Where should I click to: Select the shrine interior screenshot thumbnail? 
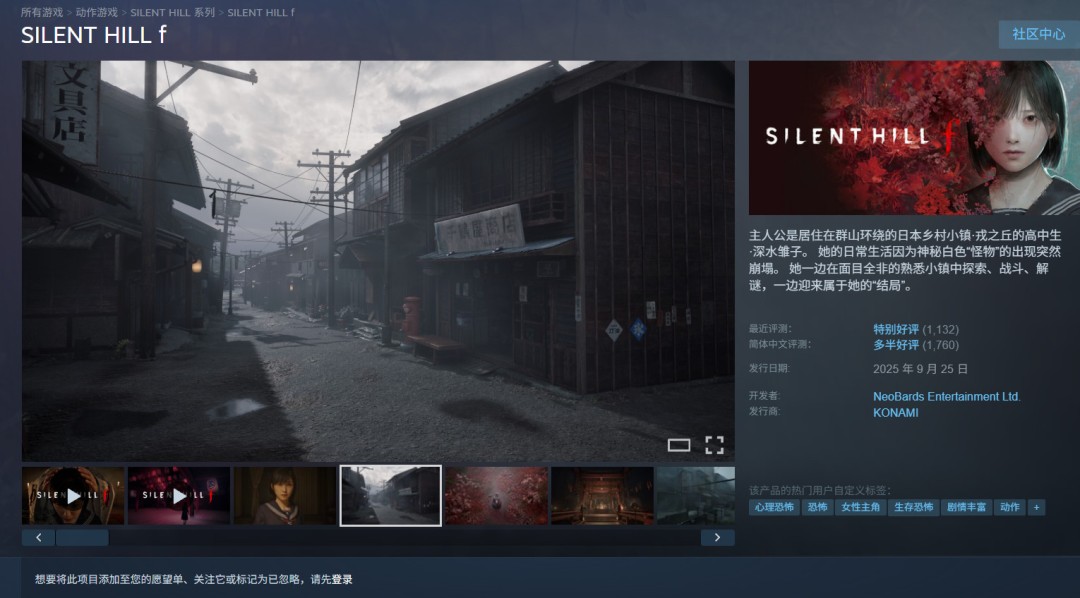pos(602,495)
